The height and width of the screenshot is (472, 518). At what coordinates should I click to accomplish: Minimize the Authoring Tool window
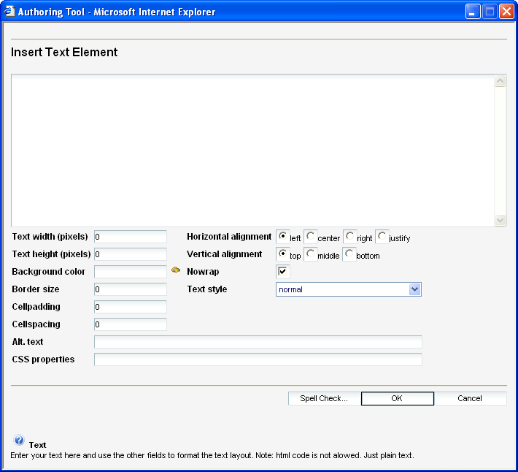(472, 12)
